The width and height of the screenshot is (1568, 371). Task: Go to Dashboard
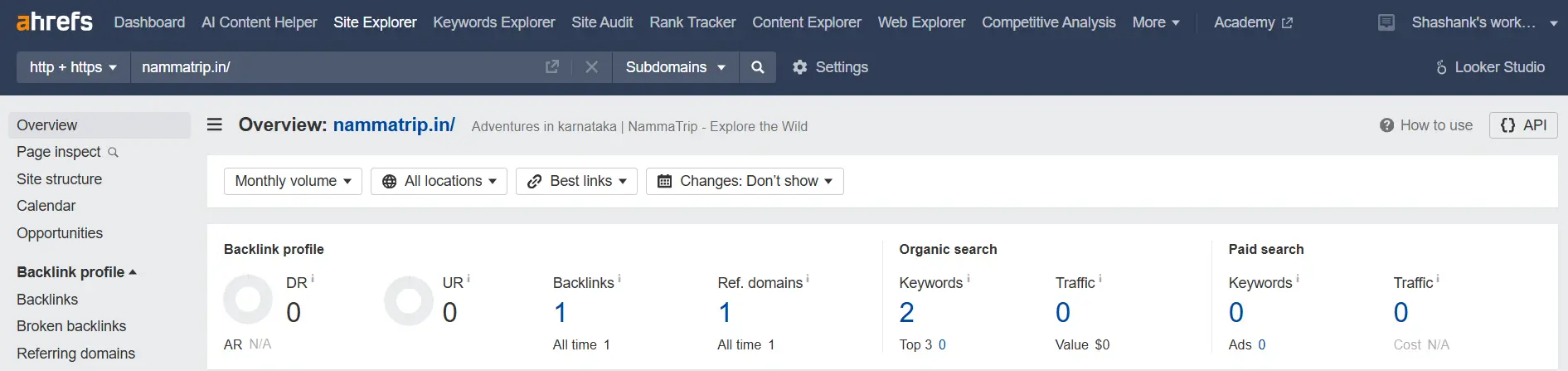click(149, 22)
